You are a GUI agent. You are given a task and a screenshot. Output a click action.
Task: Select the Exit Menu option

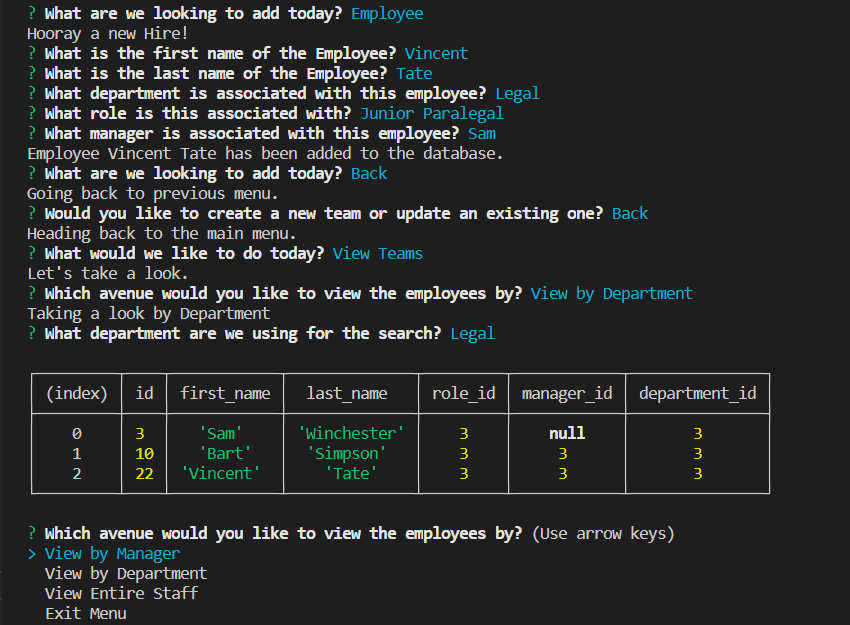(x=86, y=613)
